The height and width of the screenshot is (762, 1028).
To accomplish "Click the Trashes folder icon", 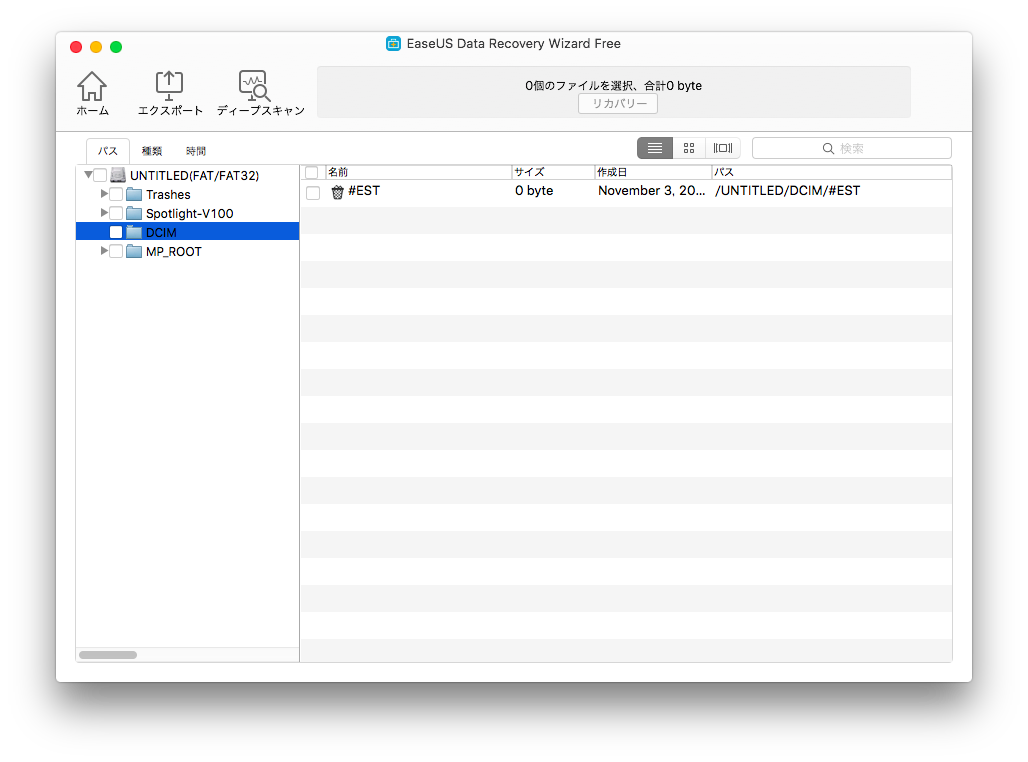I will 134,195.
